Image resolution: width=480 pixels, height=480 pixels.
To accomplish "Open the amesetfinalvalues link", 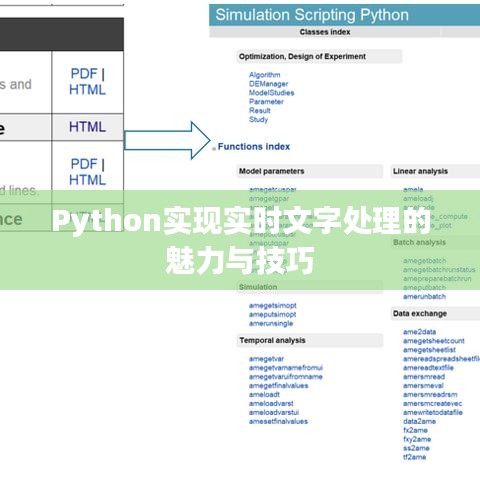I will [278, 421].
